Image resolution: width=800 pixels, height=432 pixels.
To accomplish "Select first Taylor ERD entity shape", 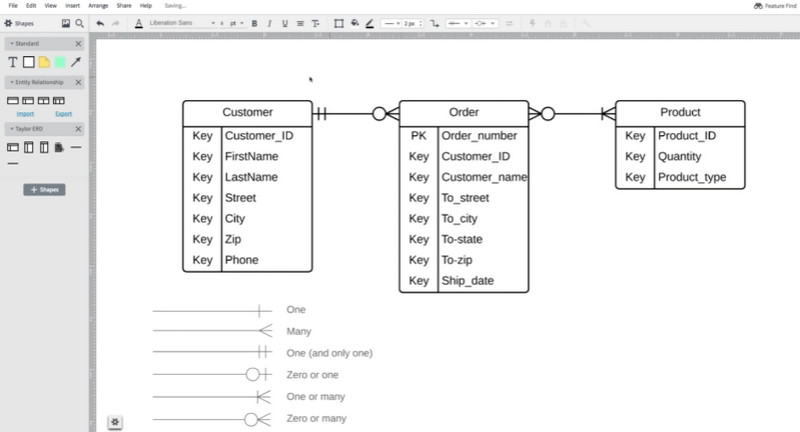I will 13,148.
